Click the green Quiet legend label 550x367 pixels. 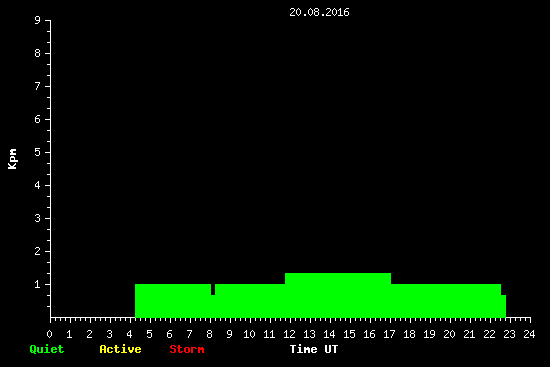(47, 349)
